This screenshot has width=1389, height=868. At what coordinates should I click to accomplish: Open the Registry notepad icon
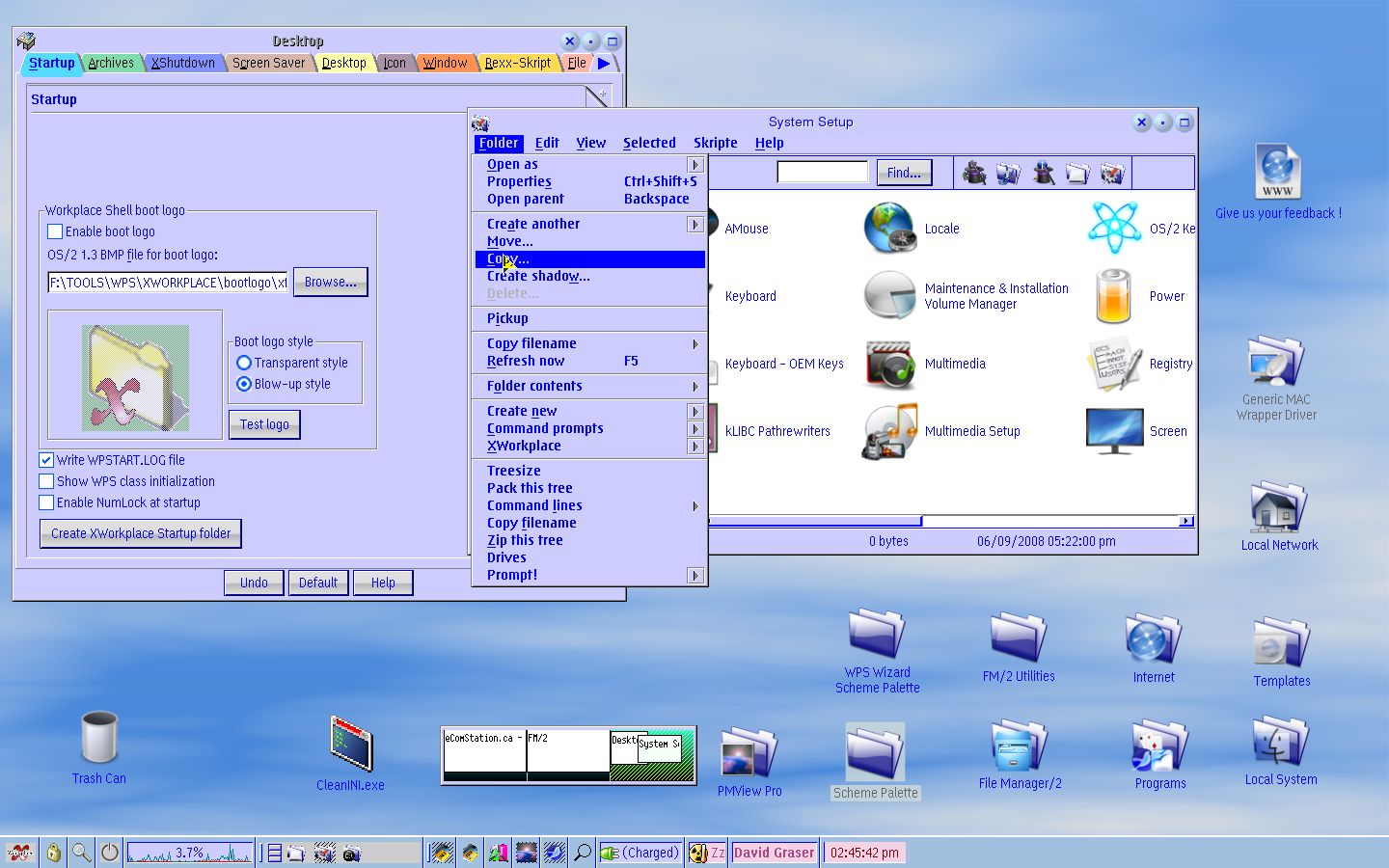(1115, 364)
